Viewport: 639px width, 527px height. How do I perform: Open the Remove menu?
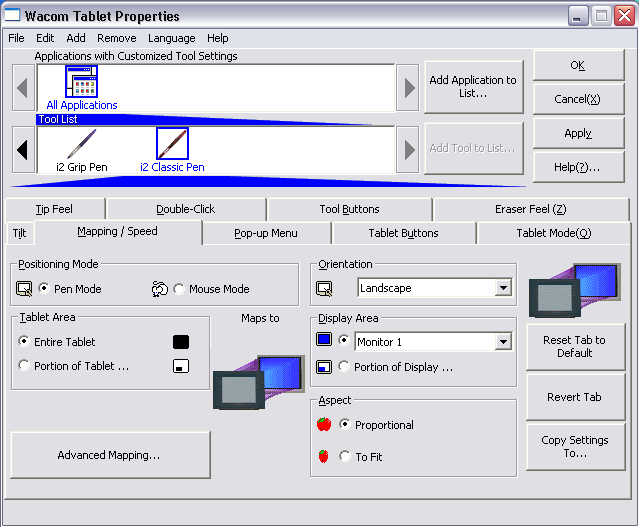(117, 38)
